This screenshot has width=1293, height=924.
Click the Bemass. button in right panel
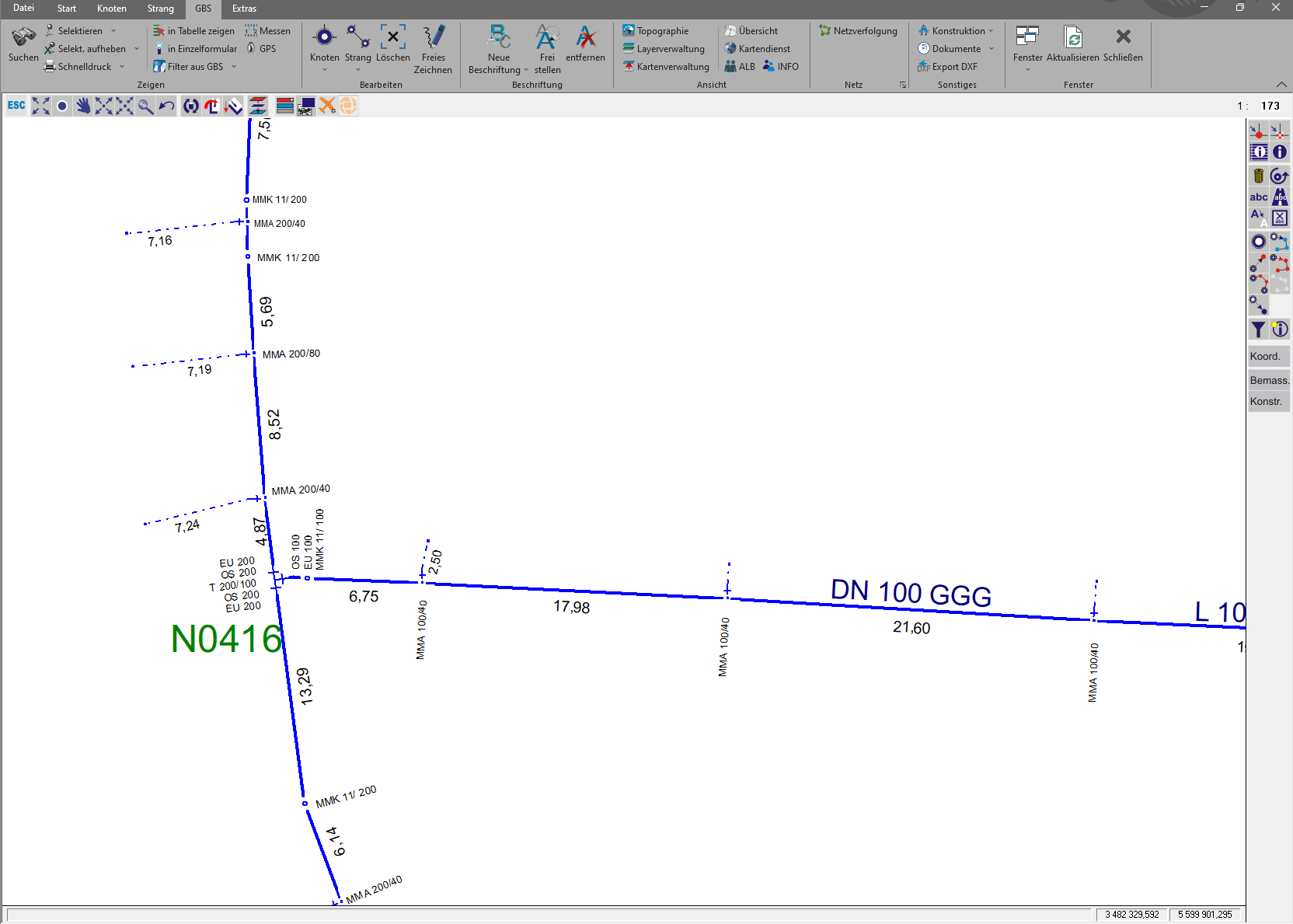coord(1268,380)
